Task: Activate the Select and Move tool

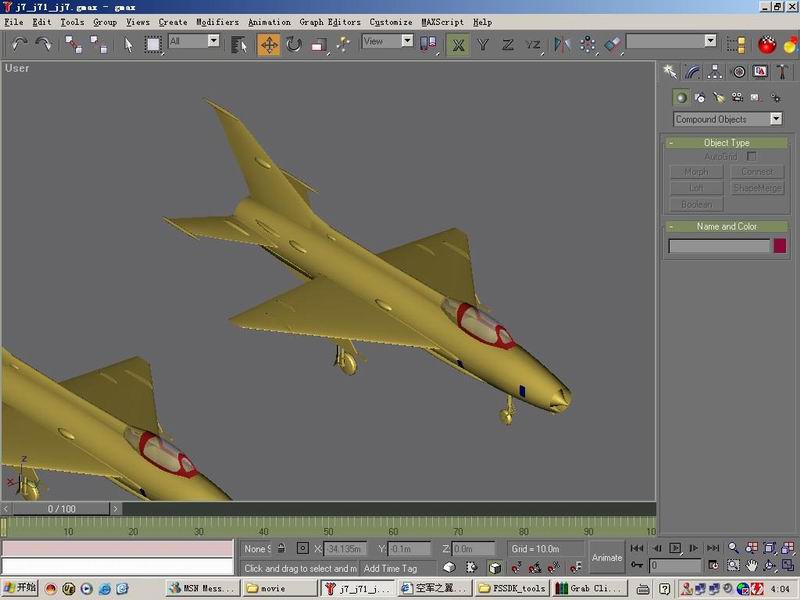Action: coord(269,44)
